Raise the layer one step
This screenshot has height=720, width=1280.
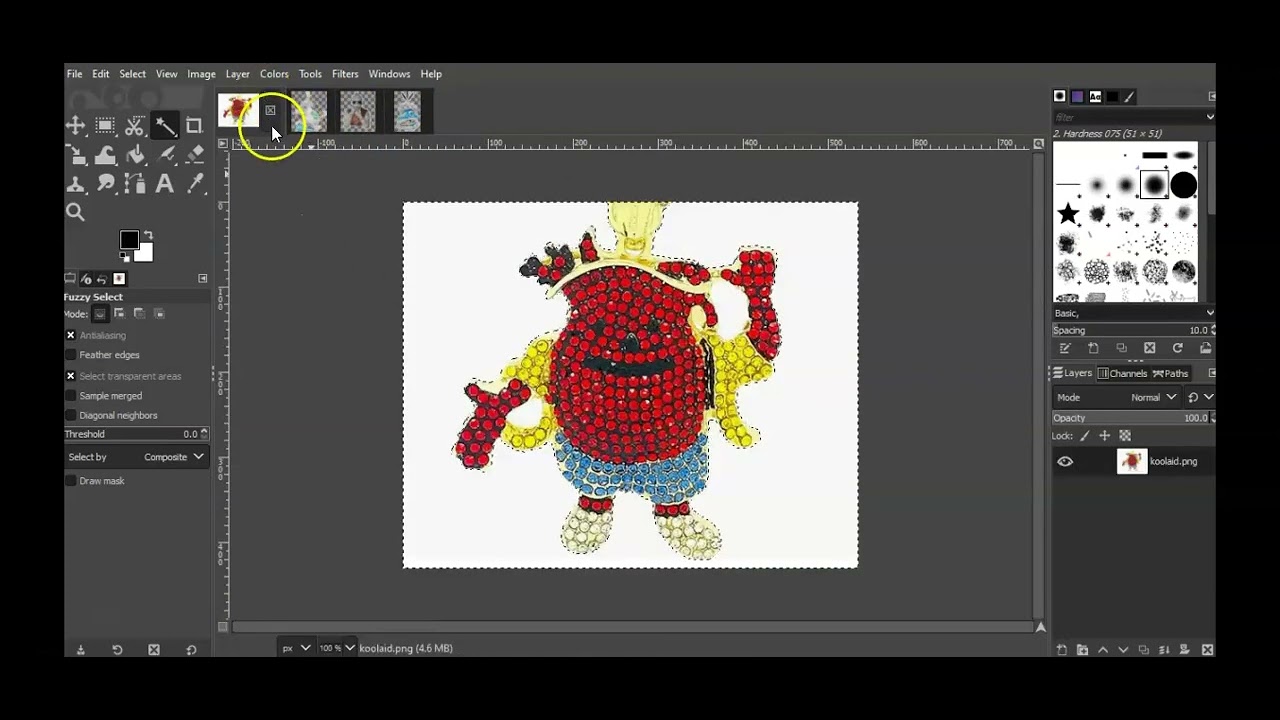tap(1103, 650)
